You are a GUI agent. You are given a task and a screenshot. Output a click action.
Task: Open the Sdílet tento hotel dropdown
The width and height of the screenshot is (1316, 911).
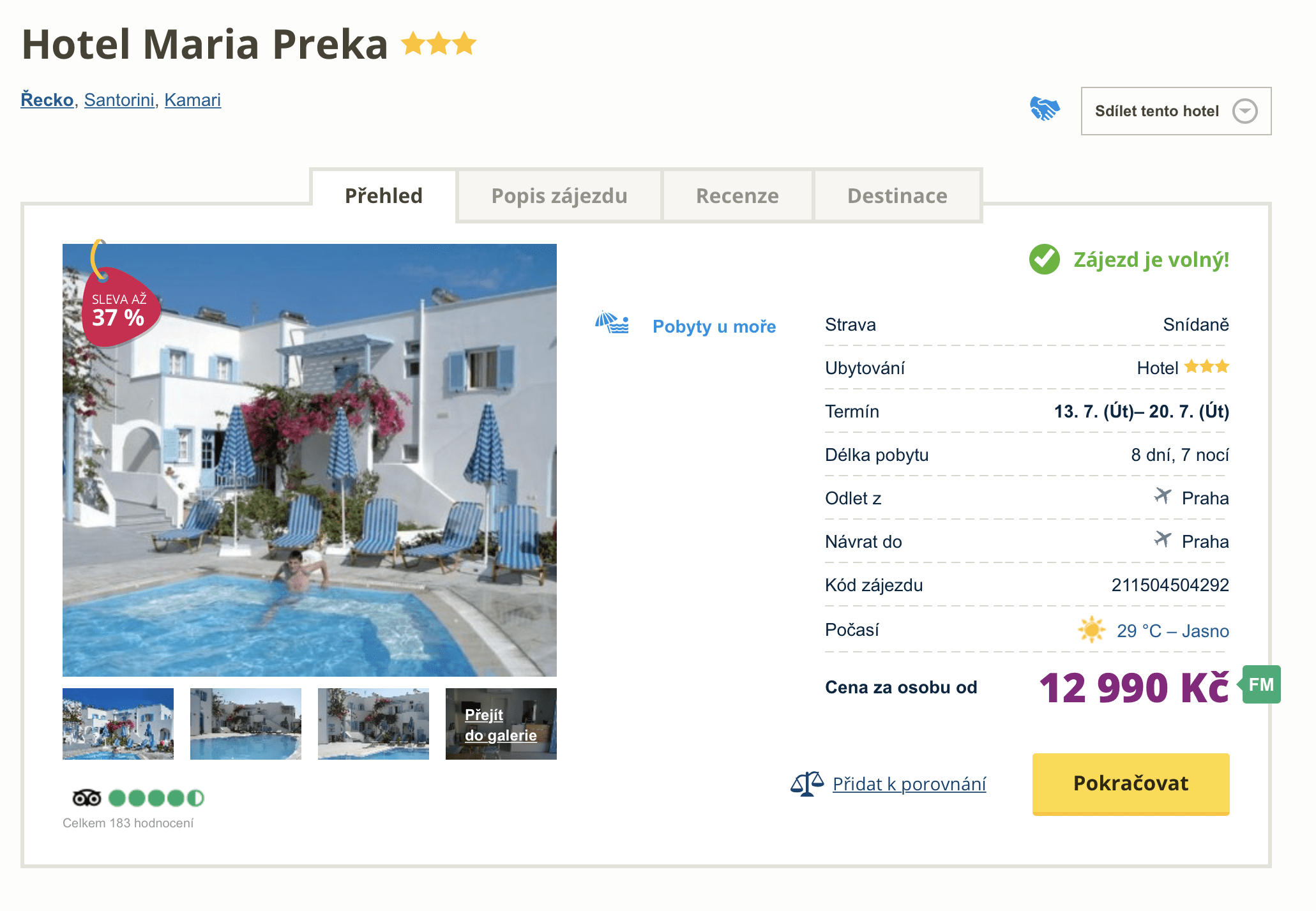point(1176,111)
